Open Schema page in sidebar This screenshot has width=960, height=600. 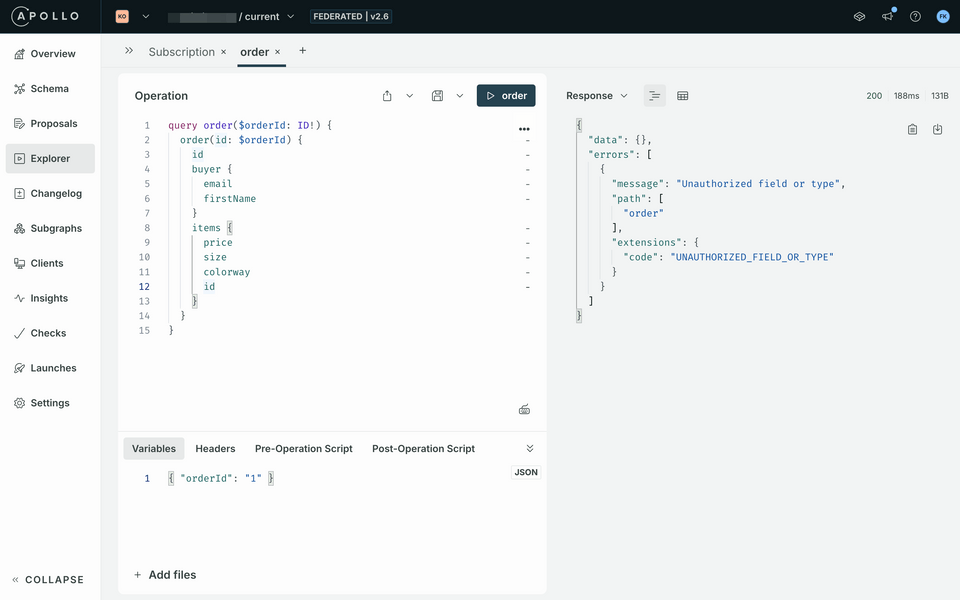[x=50, y=89]
